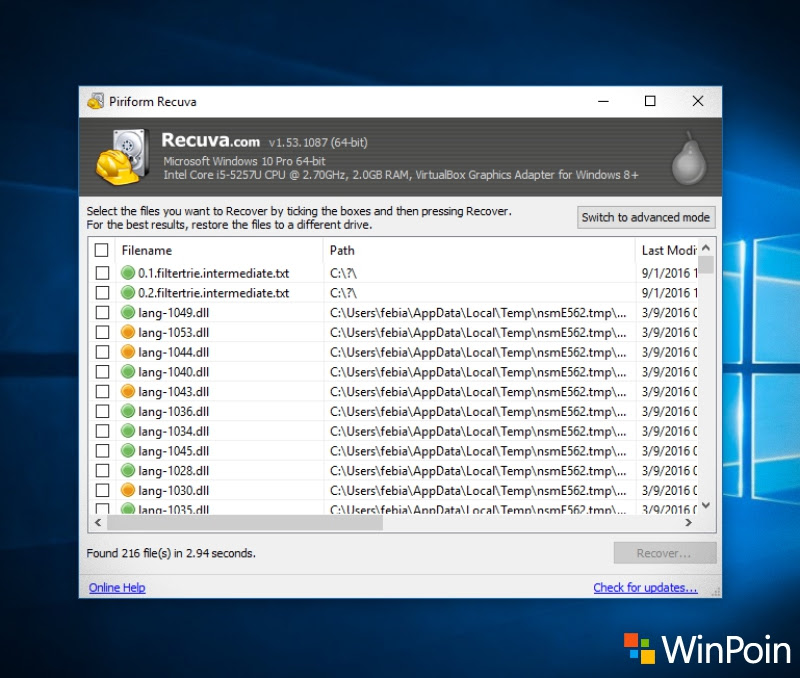Viewport: 800px width, 678px height.
Task: Select the lang-1043.dll filename
Action: click(x=173, y=392)
